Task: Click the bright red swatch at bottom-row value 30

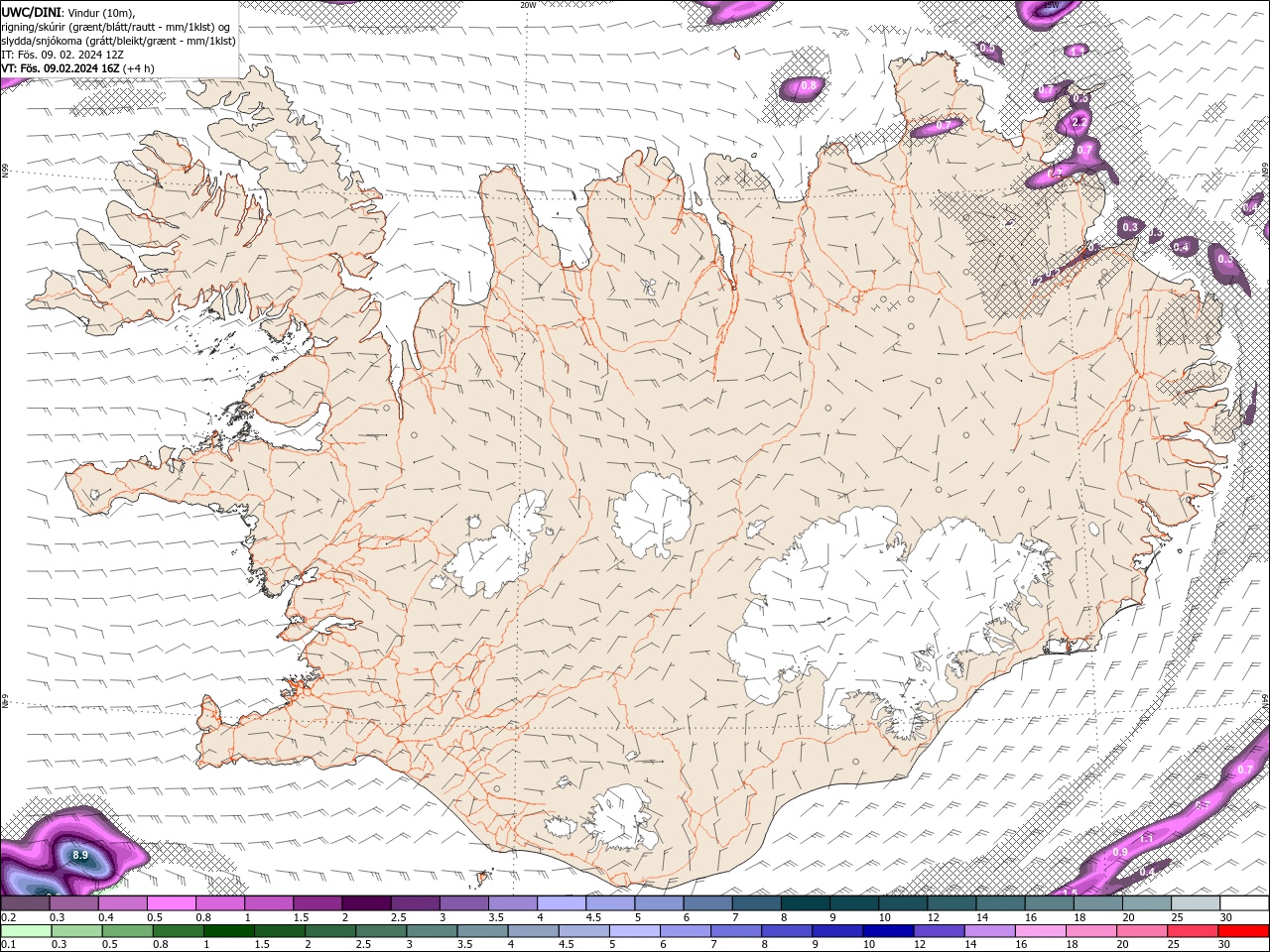Action: click(1242, 931)
